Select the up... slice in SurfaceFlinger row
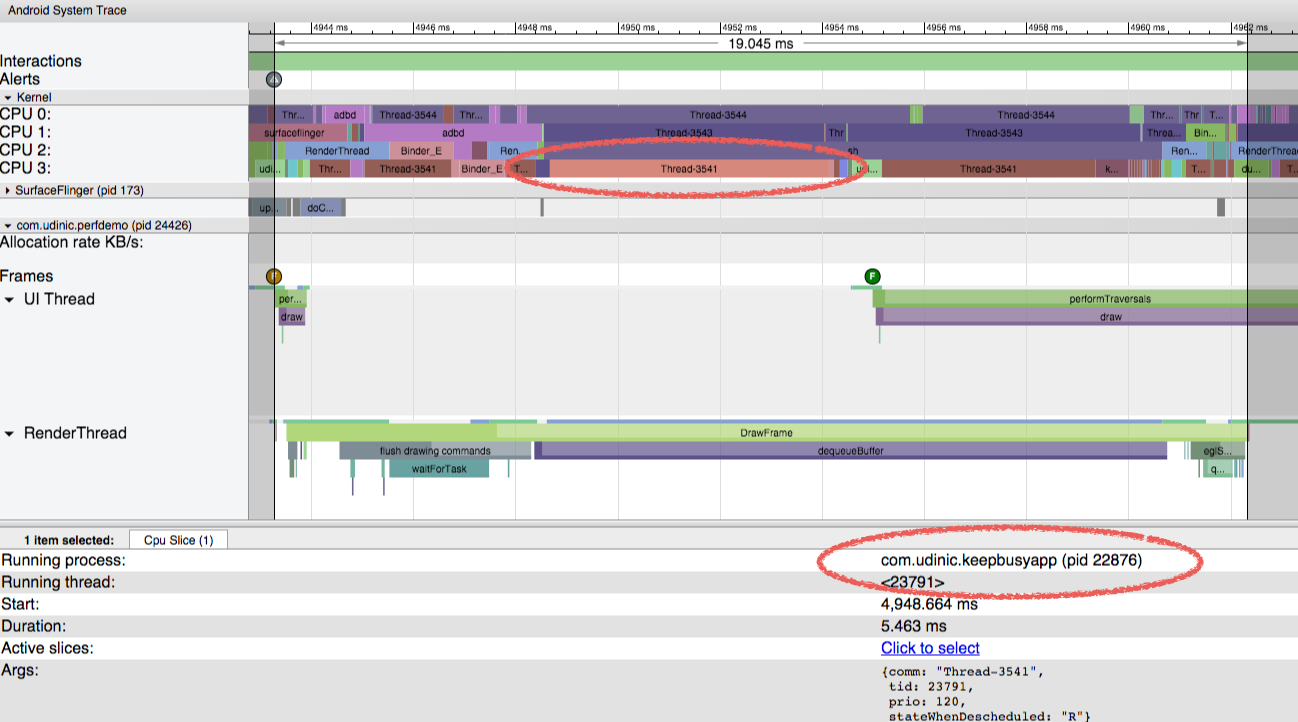Image resolution: width=1298 pixels, height=722 pixels. click(269, 208)
